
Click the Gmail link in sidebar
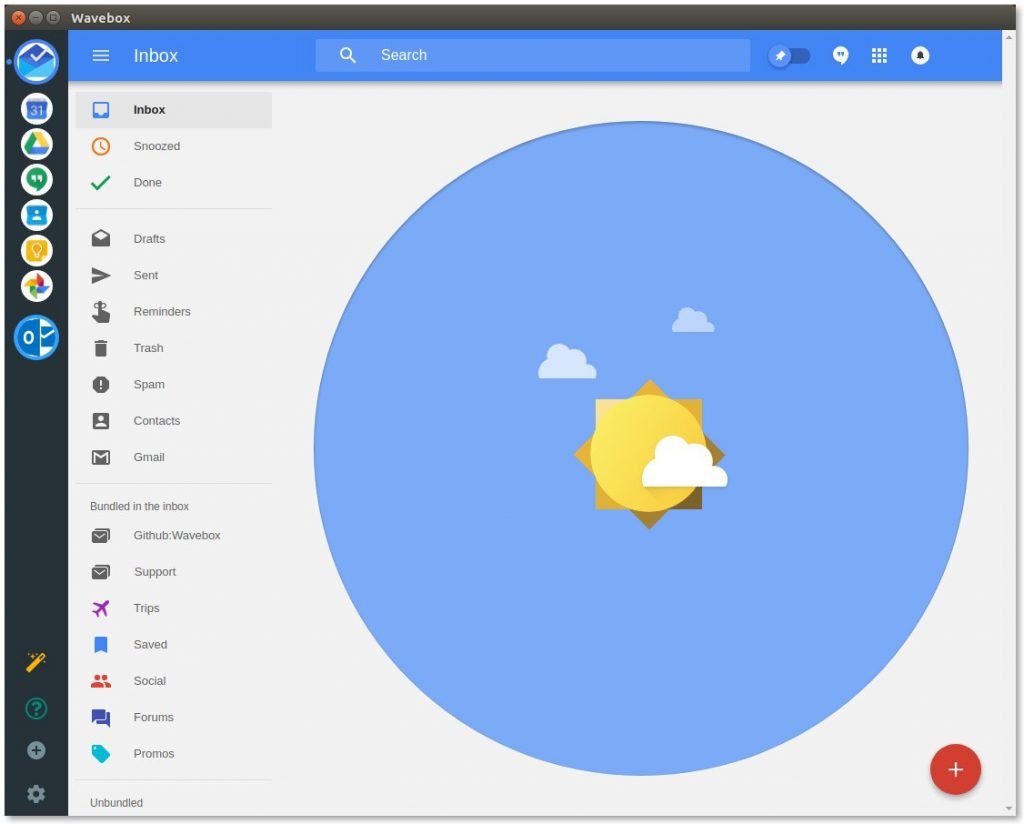pyautogui.click(x=149, y=457)
